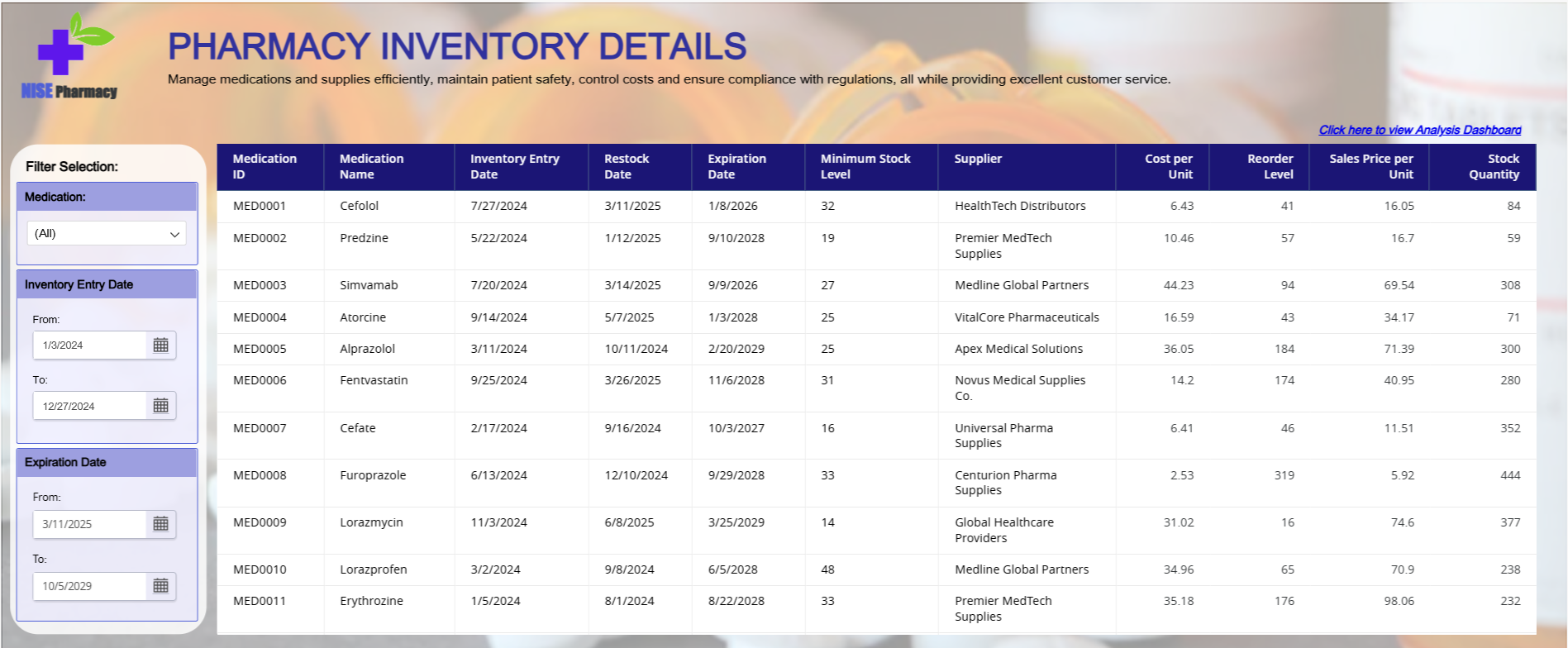Image resolution: width=1568 pixels, height=648 pixels.
Task: Edit Expiration From date field 3/11/2025
Action: [x=89, y=524]
